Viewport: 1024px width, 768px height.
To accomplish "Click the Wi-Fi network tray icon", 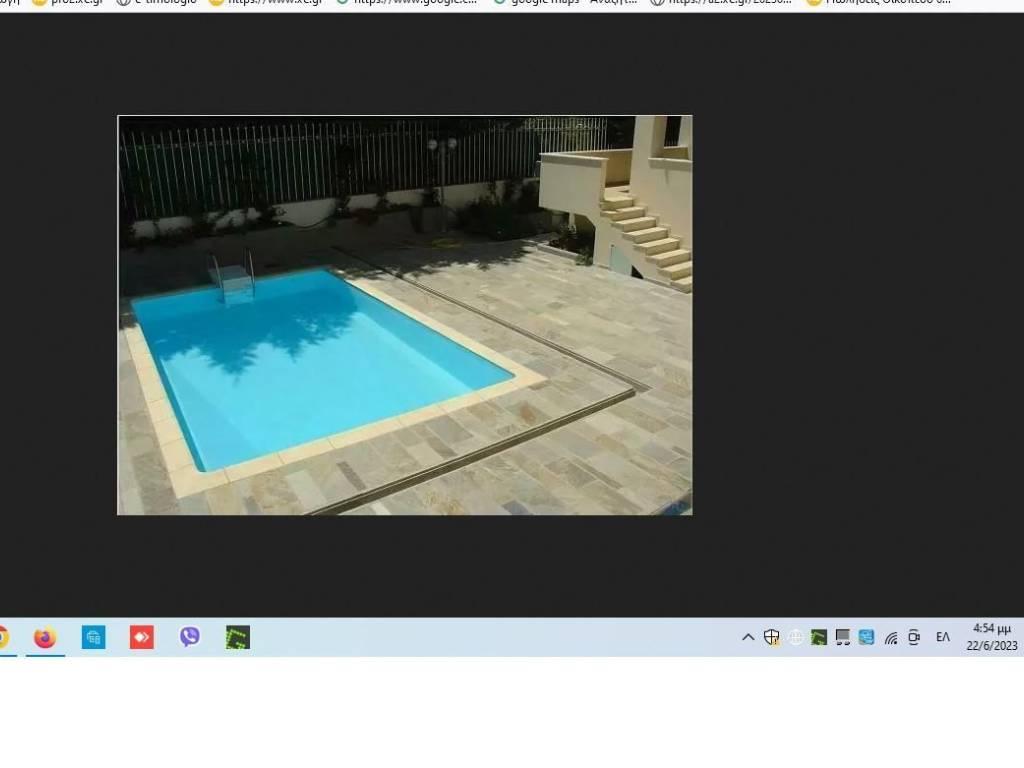I will pyautogui.click(x=890, y=637).
